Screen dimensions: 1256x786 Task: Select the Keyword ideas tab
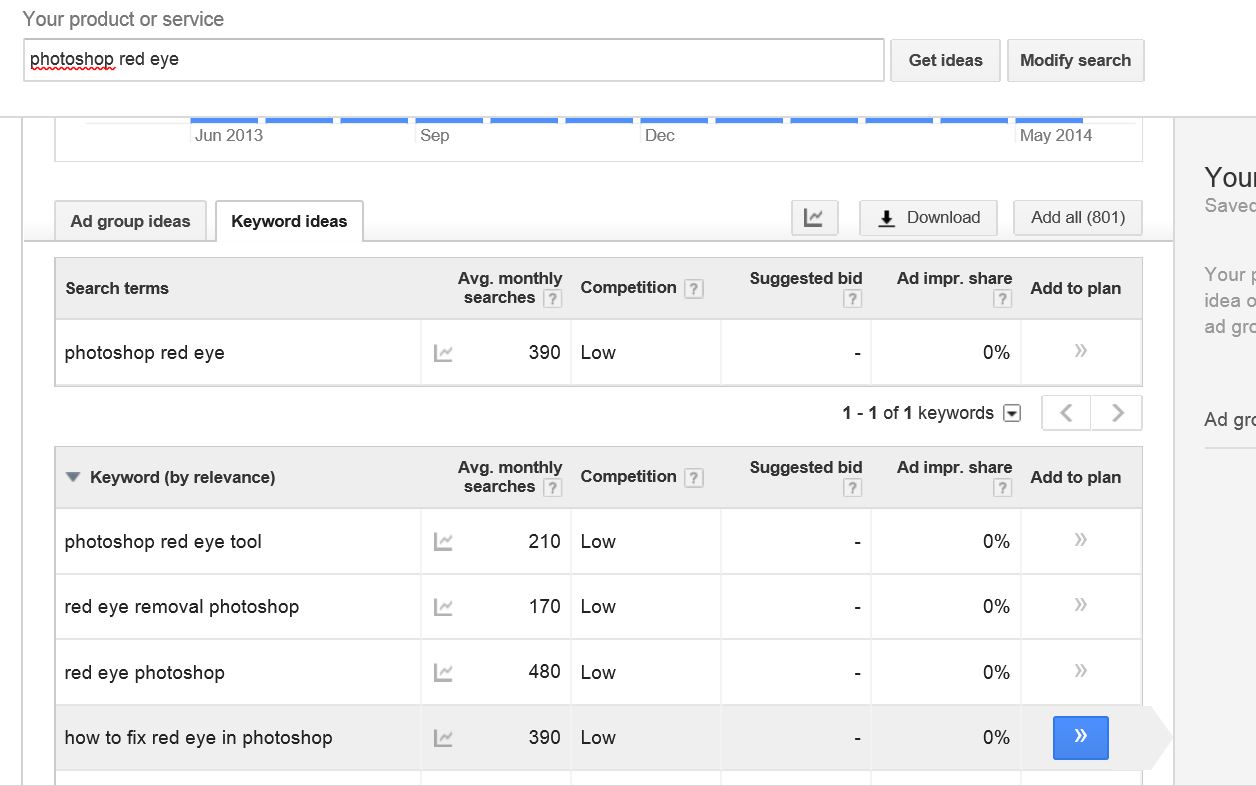pyautogui.click(x=289, y=221)
